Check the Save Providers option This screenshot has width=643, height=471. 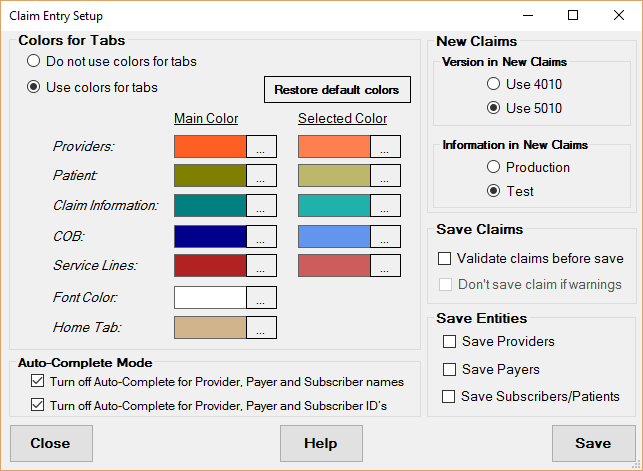(449, 342)
